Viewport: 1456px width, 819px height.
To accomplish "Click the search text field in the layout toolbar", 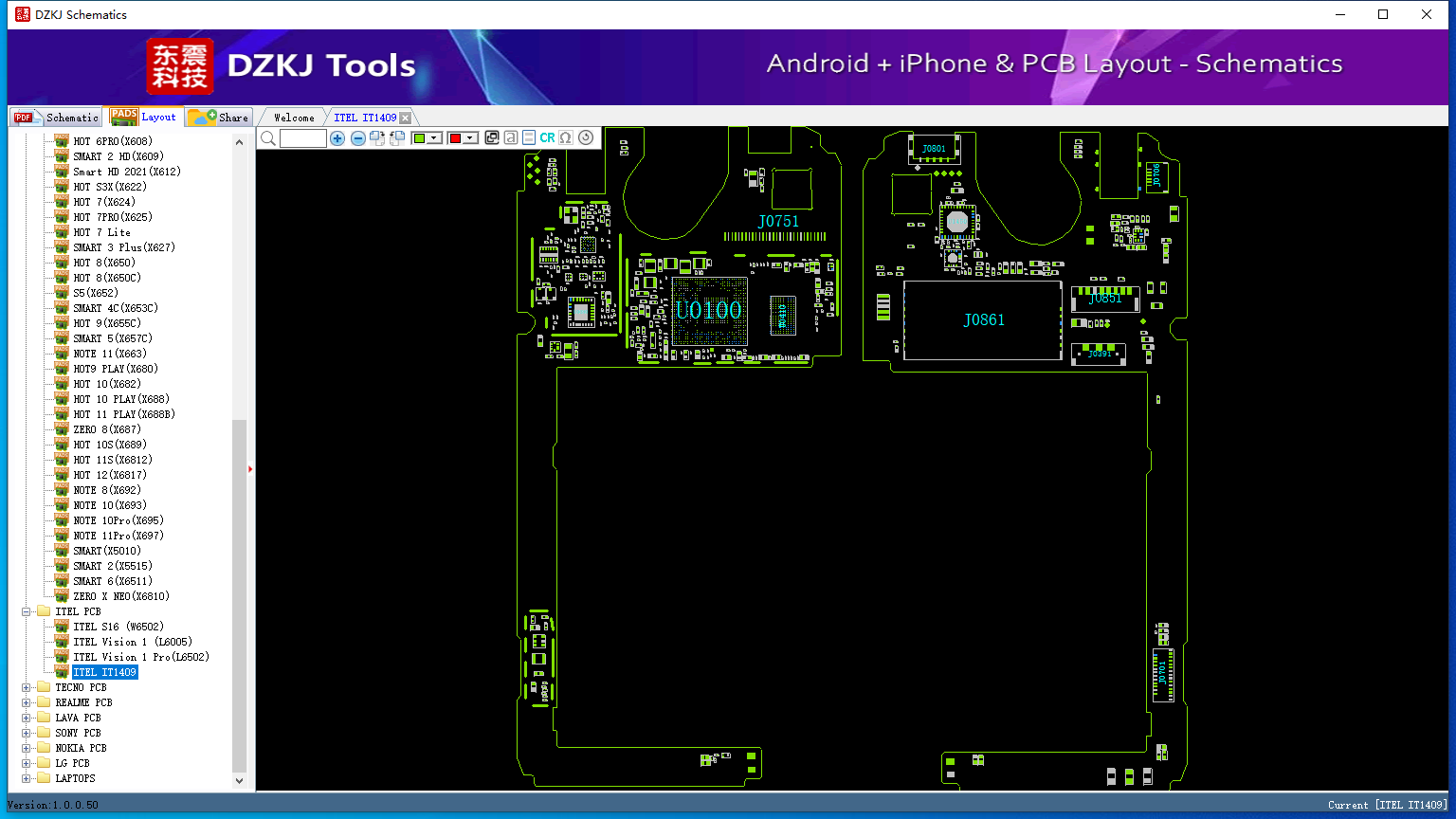I will (x=303, y=138).
